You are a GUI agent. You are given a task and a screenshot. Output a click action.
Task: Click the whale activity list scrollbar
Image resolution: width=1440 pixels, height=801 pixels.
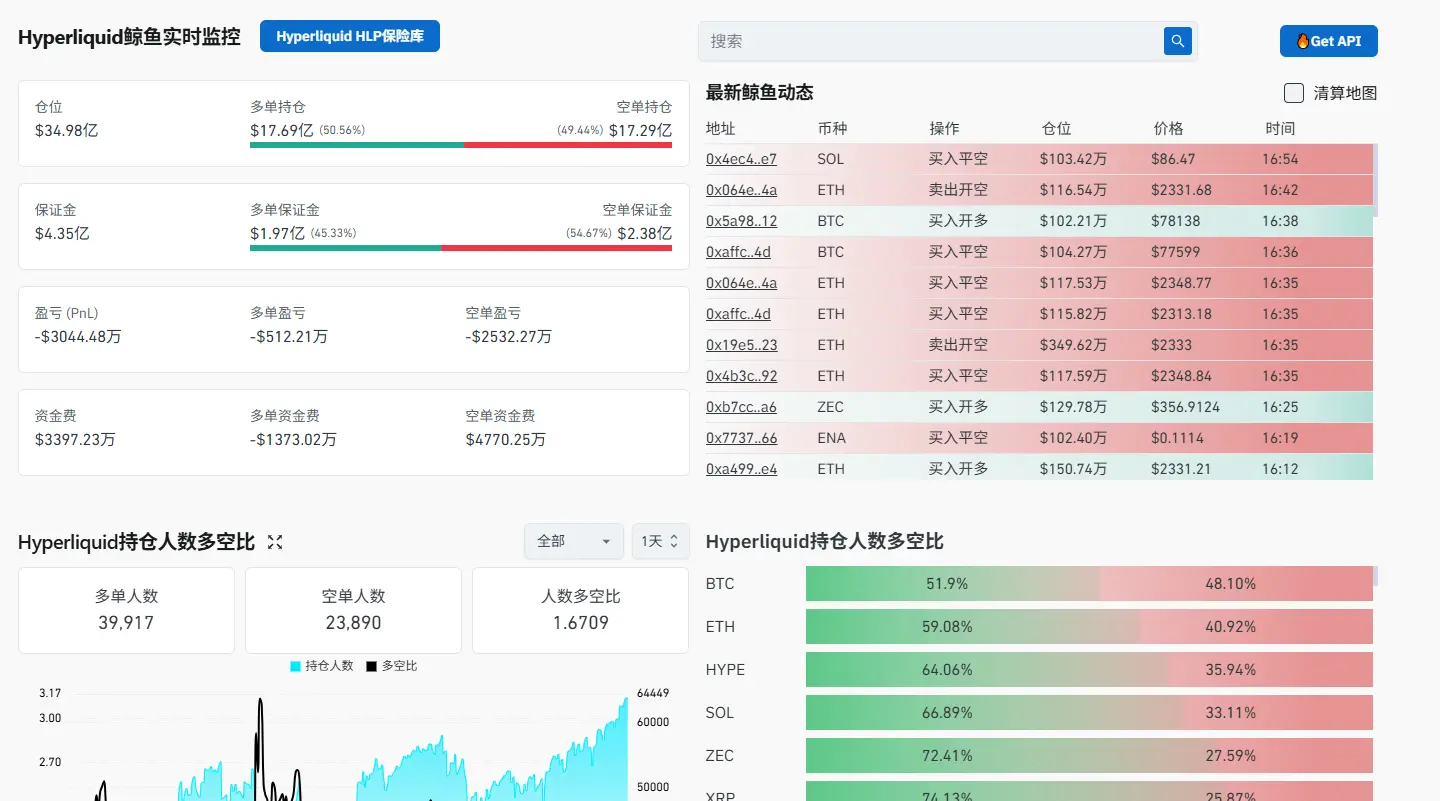pos(1376,180)
